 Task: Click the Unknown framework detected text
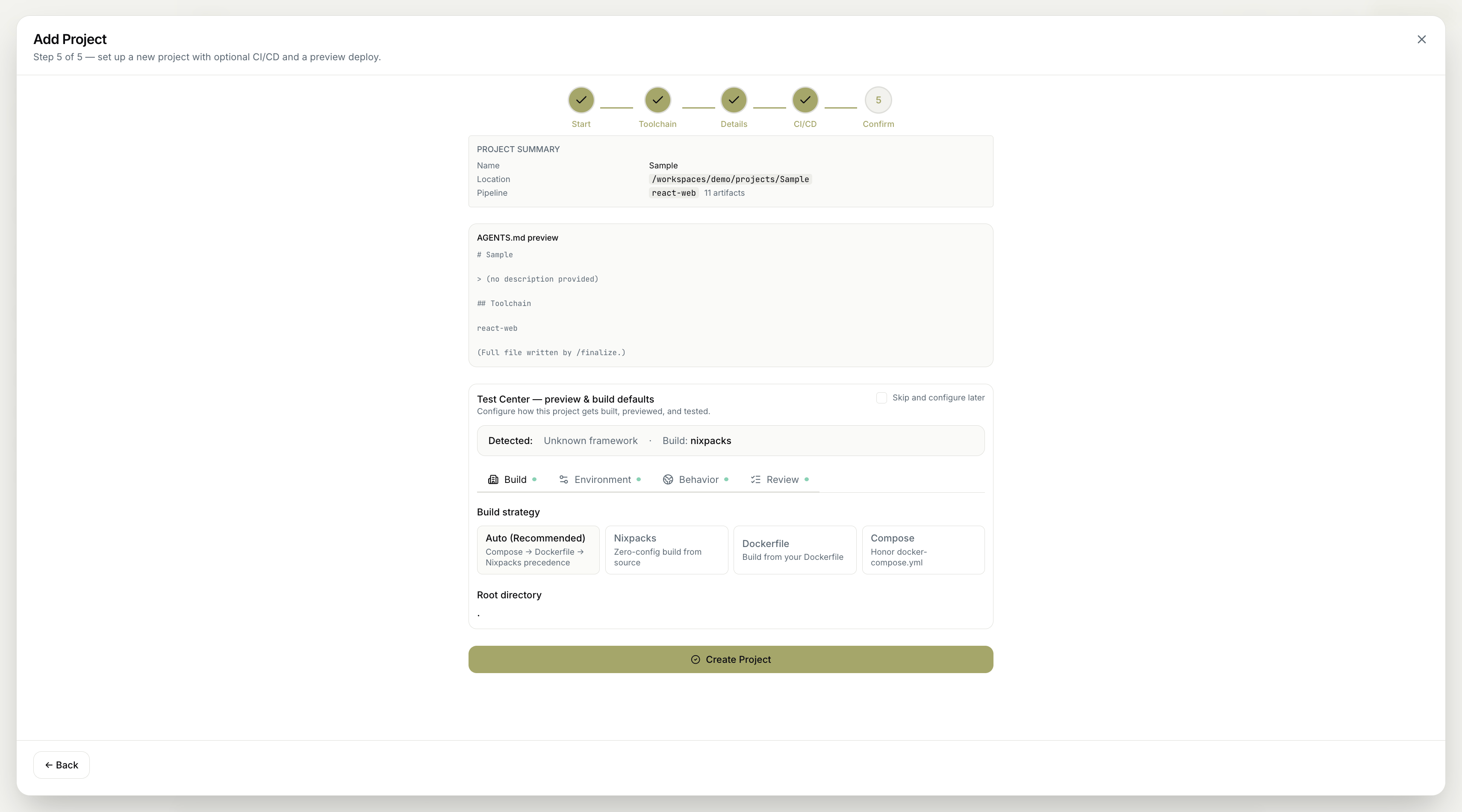click(590, 441)
